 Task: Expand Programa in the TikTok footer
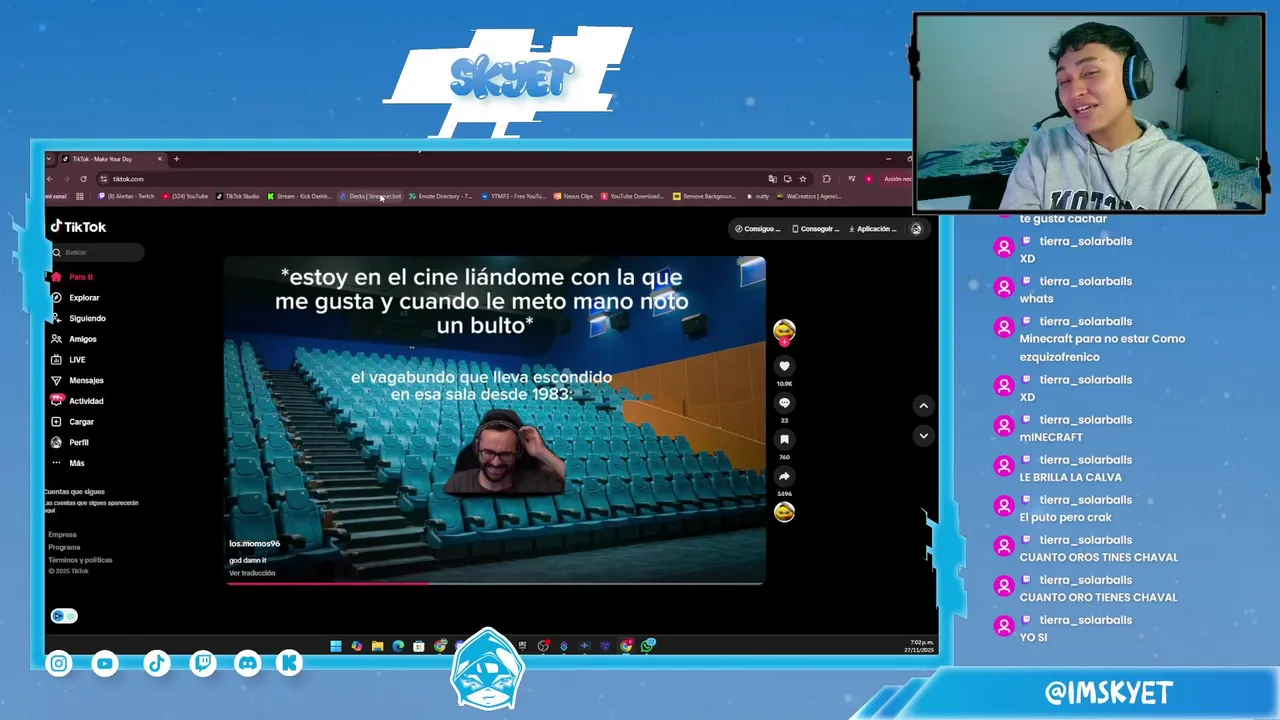click(64, 547)
